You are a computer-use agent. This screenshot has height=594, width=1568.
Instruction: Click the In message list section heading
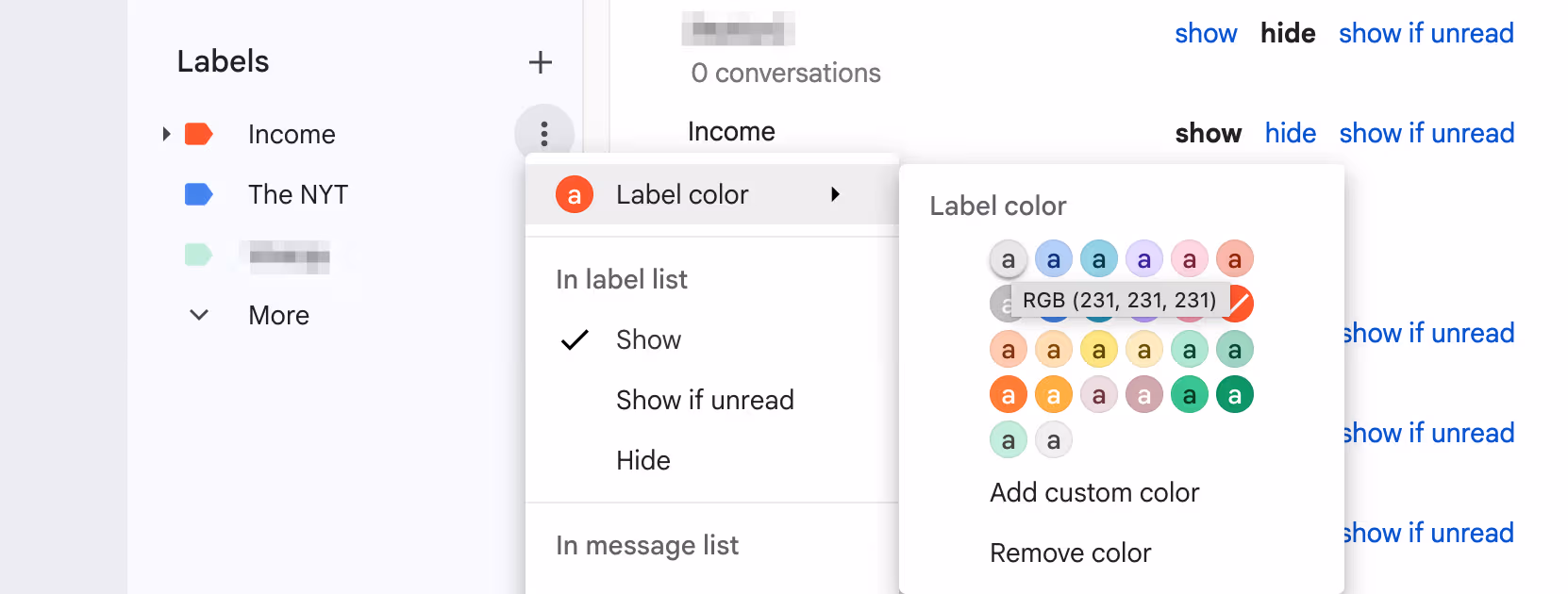(646, 545)
